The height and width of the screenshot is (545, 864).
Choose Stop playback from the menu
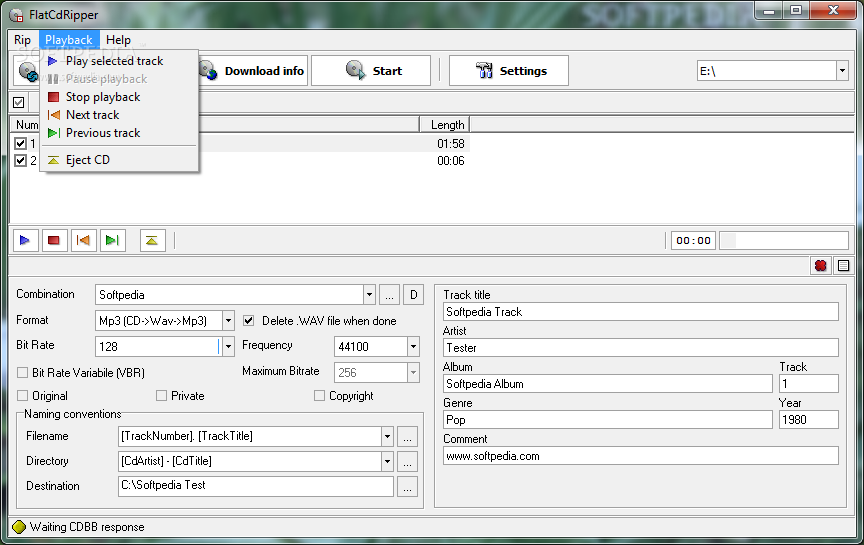[119, 97]
